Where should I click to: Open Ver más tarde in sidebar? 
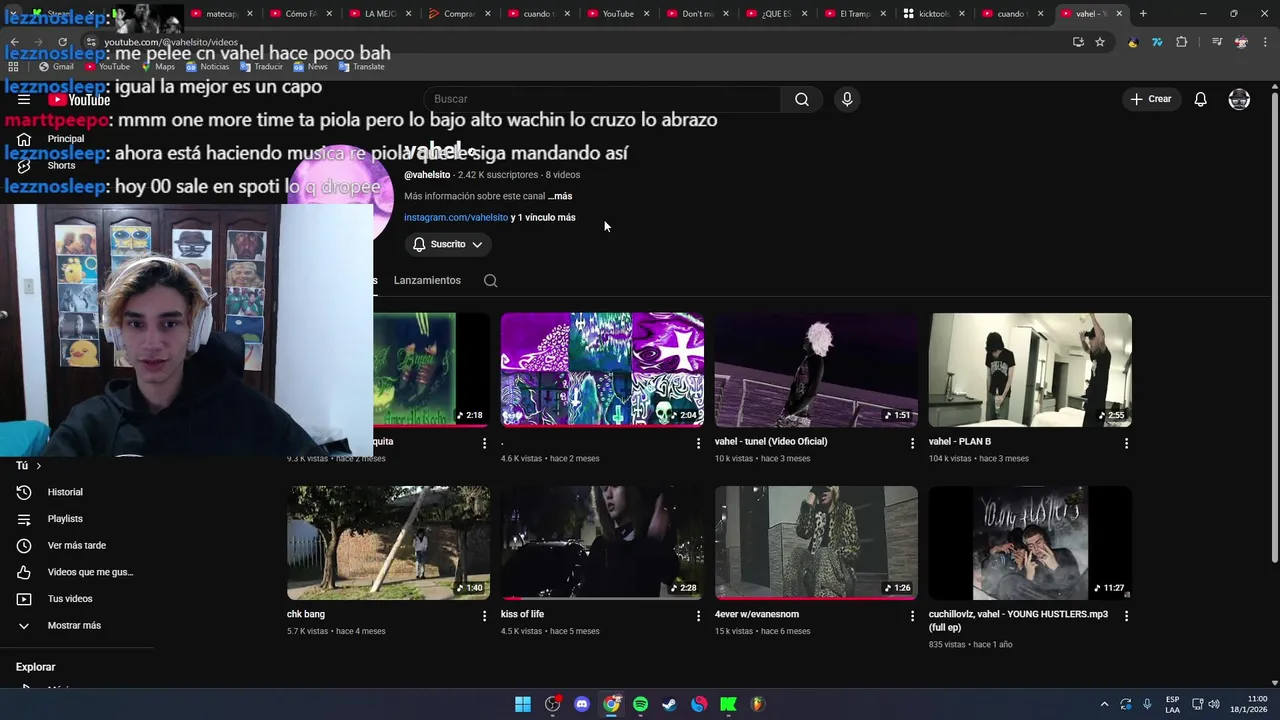point(76,545)
